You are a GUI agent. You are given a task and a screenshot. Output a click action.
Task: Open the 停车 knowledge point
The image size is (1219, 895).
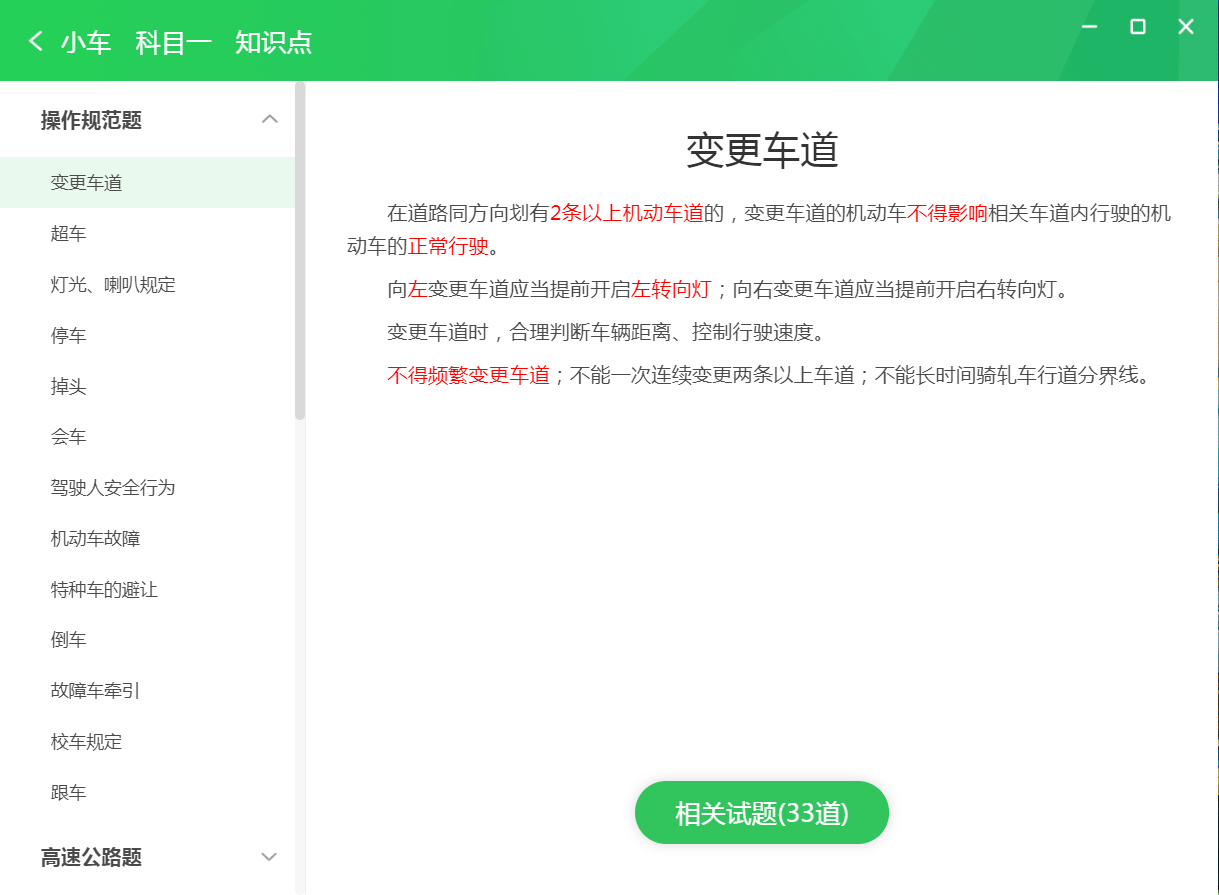pos(67,335)
